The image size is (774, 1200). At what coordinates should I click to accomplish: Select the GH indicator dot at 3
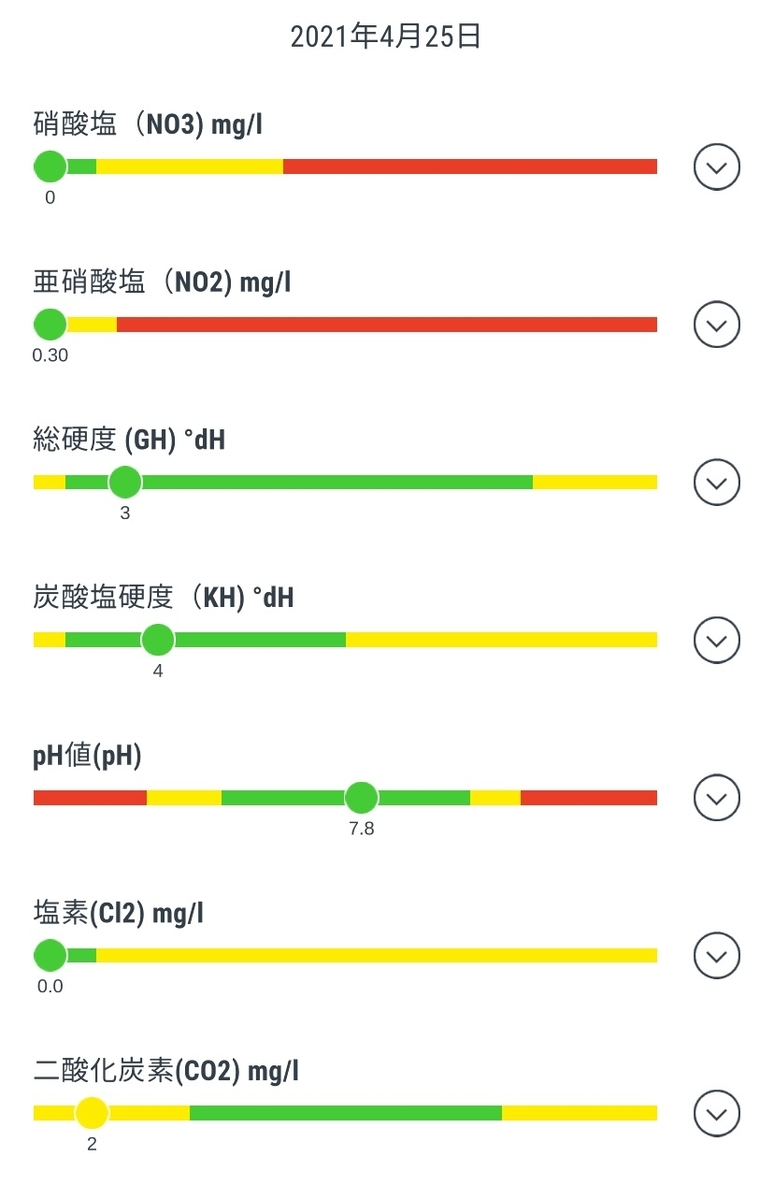point(125,482)
